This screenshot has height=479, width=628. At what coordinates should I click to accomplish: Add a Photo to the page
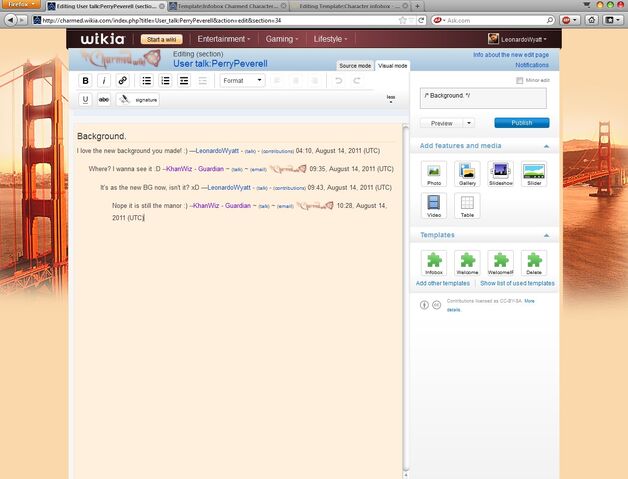[x=434, y=174]
